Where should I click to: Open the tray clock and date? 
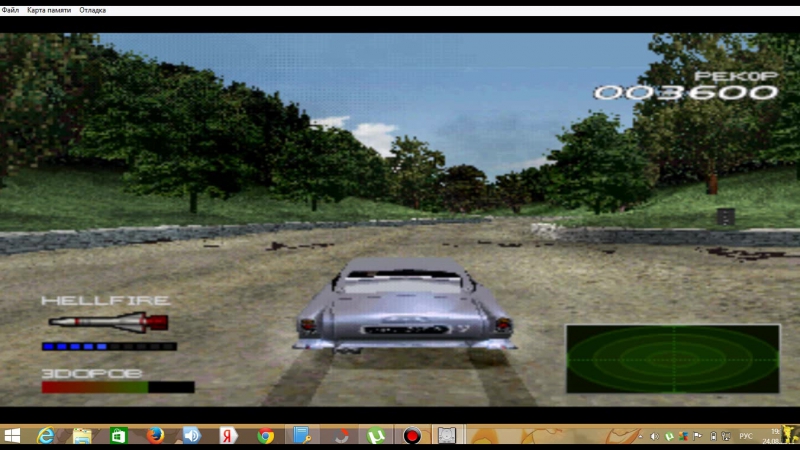tap(771, 436)
